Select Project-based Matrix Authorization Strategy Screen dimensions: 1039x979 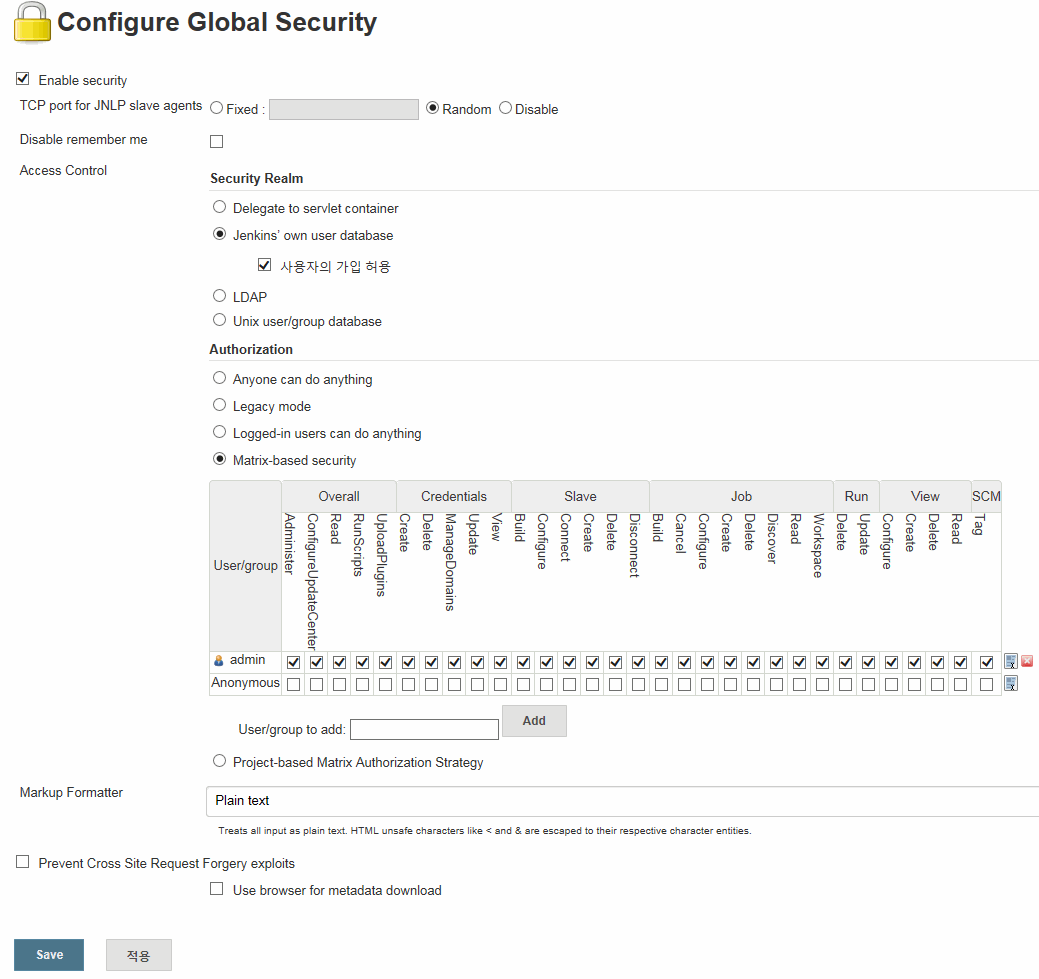pyautogui.click(x=219, y=761)
